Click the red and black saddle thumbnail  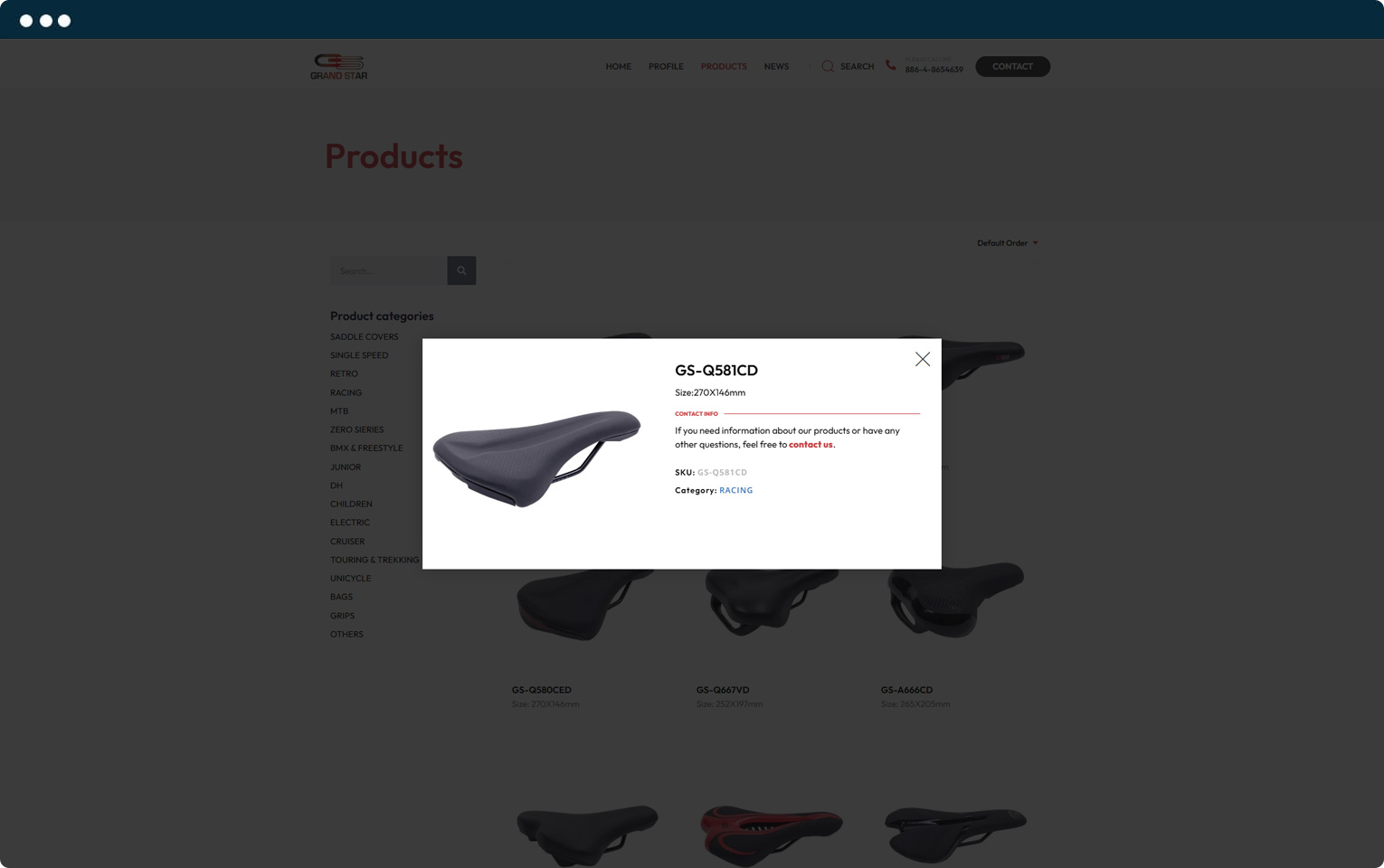pyautogui.click(x=772, y=834)
